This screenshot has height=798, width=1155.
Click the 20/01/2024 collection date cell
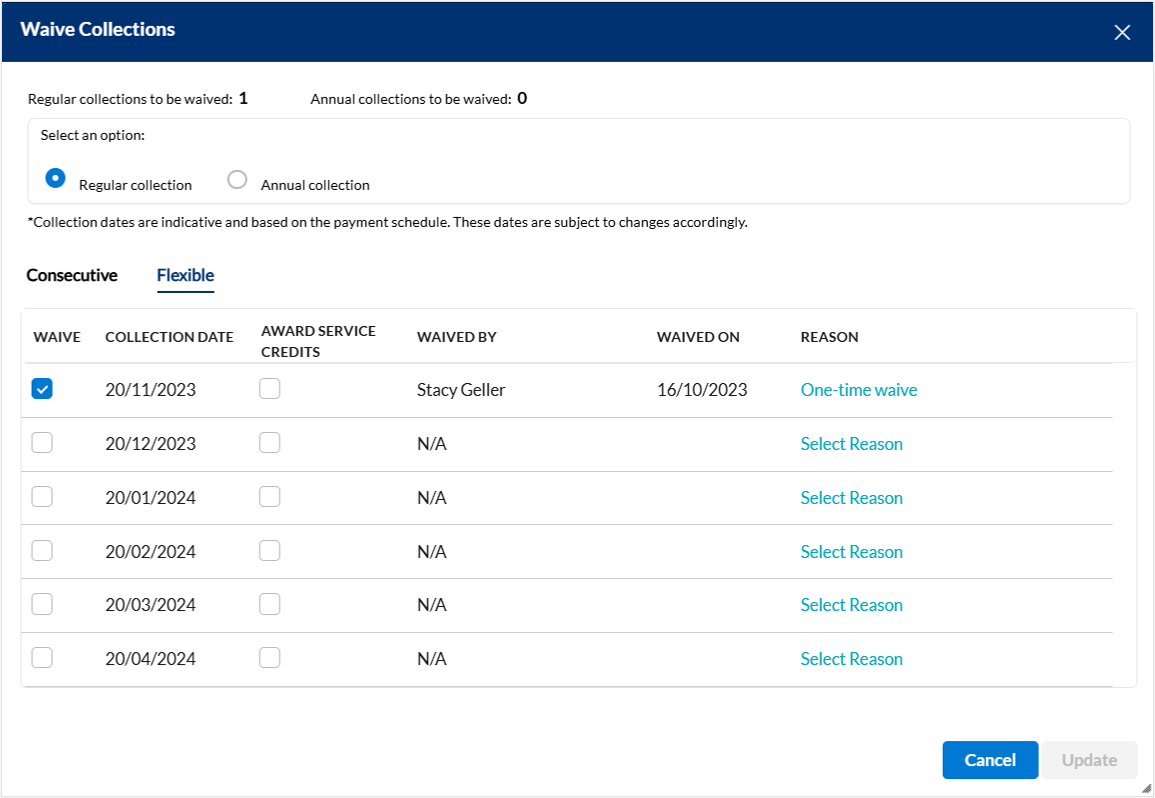click(x=150, y=497)
